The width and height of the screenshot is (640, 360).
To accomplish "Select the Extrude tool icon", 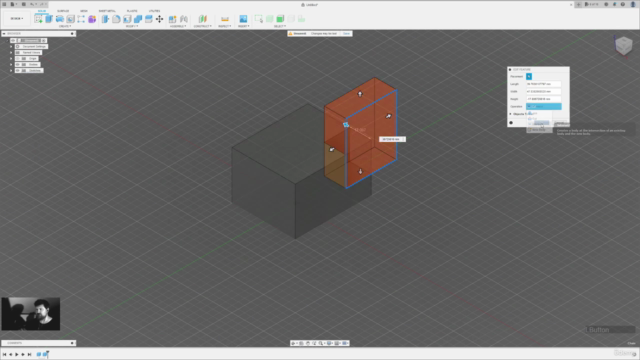I will (x=49, y=19).
